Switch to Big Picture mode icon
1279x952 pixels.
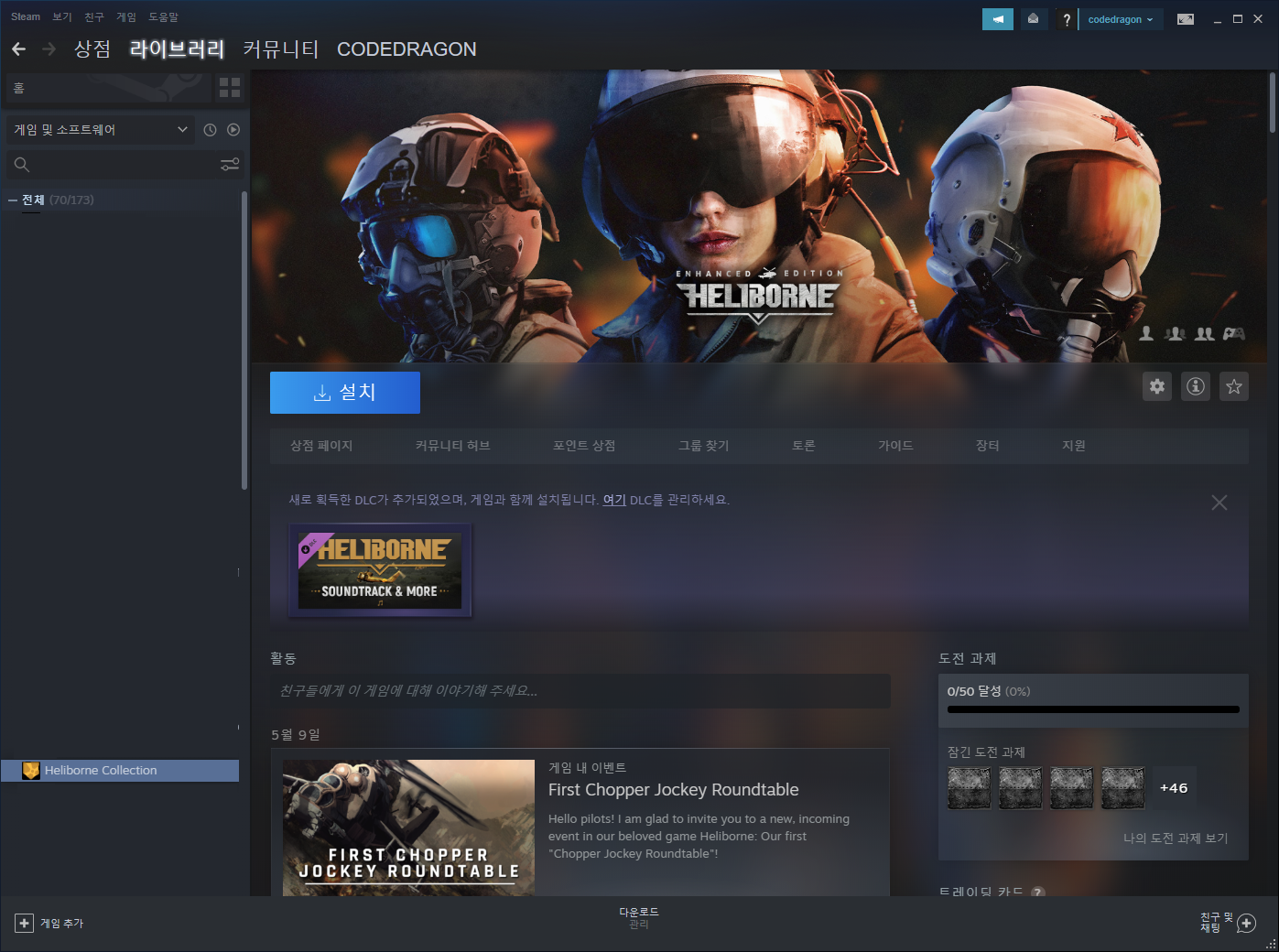[x=1186, y=19]
